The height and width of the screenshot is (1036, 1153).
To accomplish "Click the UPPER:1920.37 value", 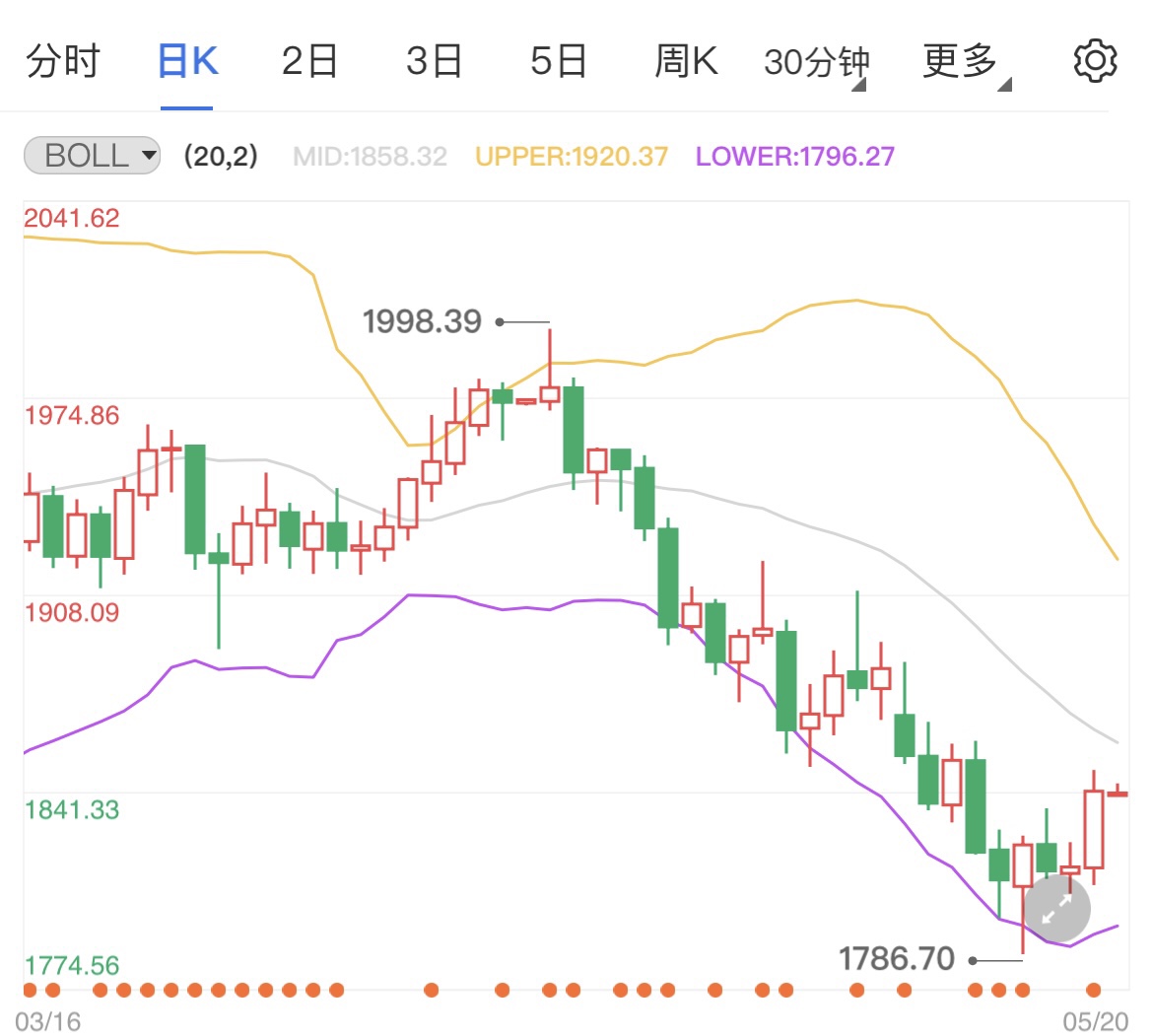I will pyautogui.click(x=572, y=156).
